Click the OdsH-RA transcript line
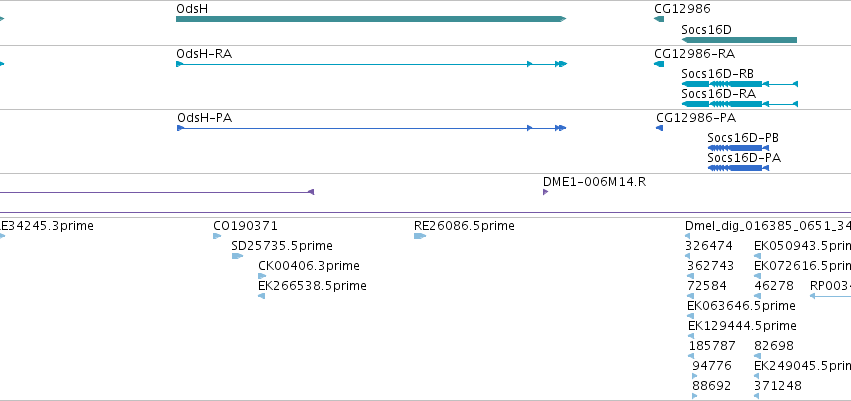The height and width of the screenshot is (401, 851). [x=371, y=64]
